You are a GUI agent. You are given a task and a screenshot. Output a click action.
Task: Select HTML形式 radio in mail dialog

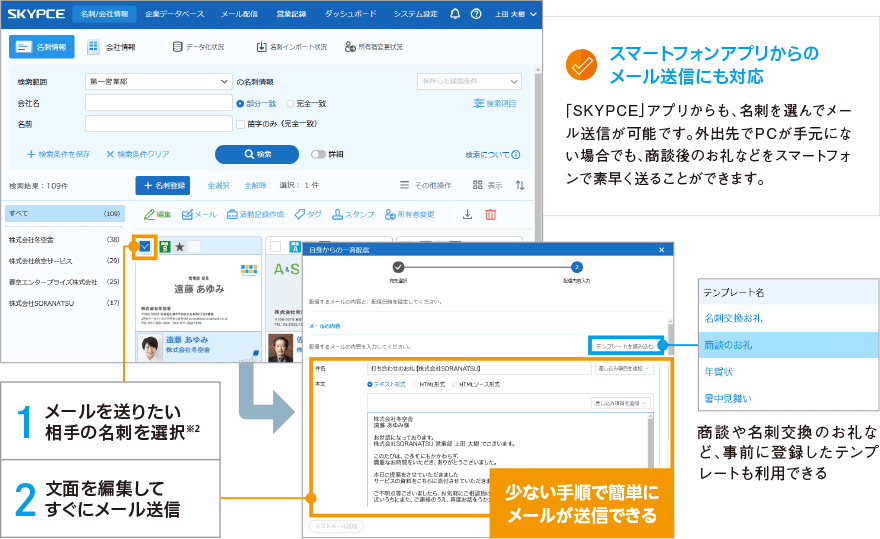(x=416, y=385)
